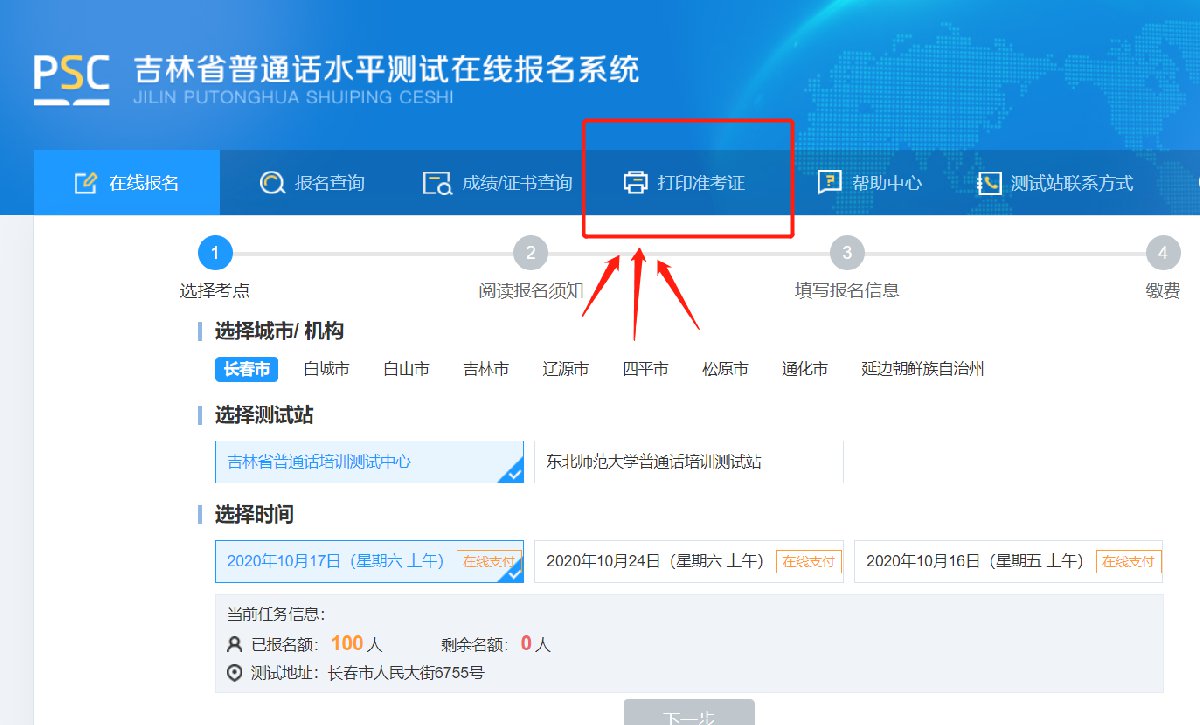
Task: Click the 报名查询 magnifier icon
Action: 272,183
